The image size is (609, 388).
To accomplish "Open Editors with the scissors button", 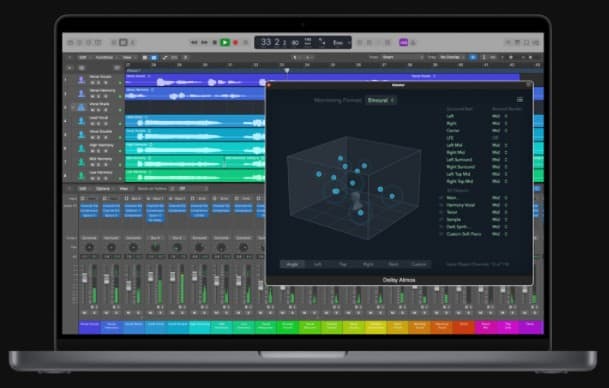I will coord(132,43).
